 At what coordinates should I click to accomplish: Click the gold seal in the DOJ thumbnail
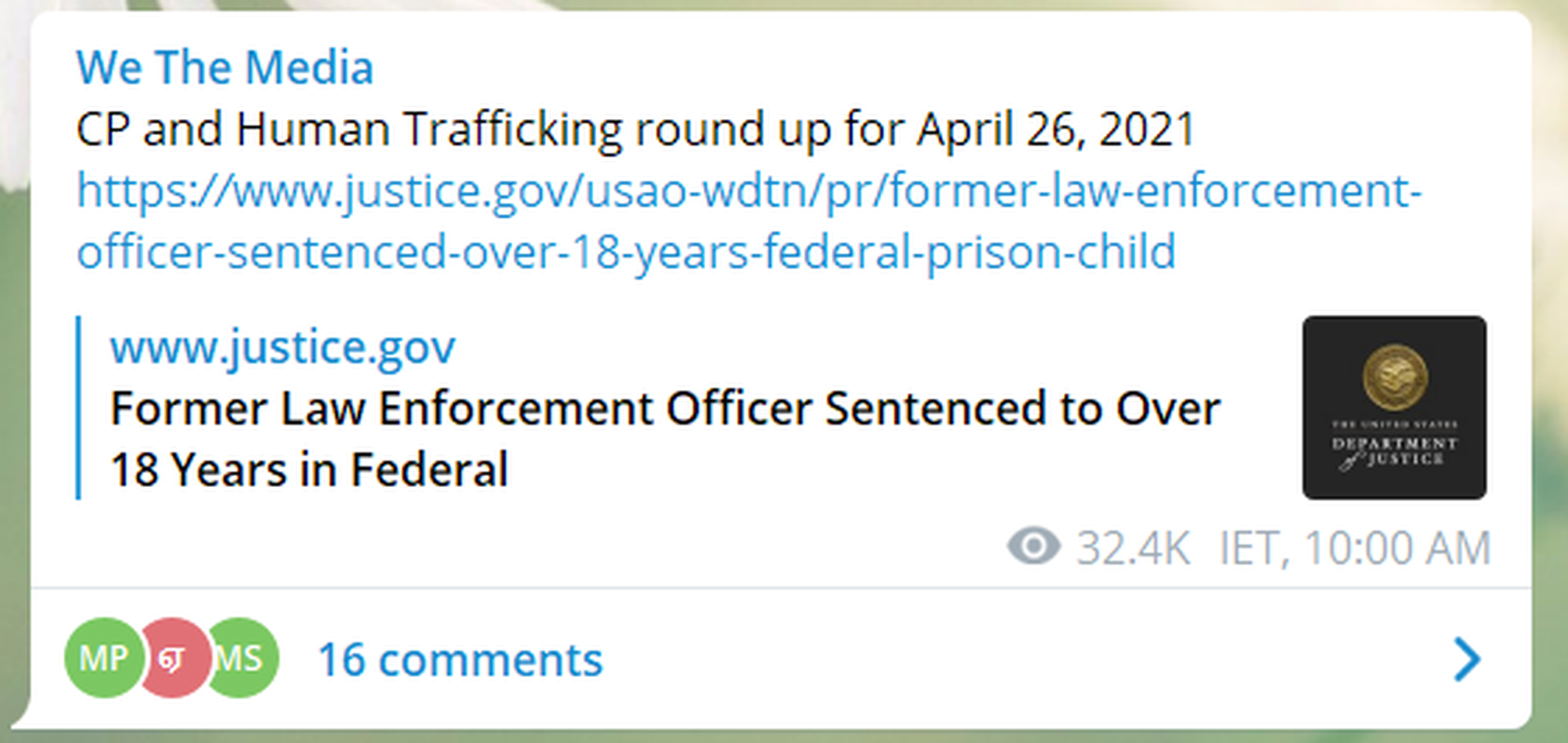coord(1395,378)
